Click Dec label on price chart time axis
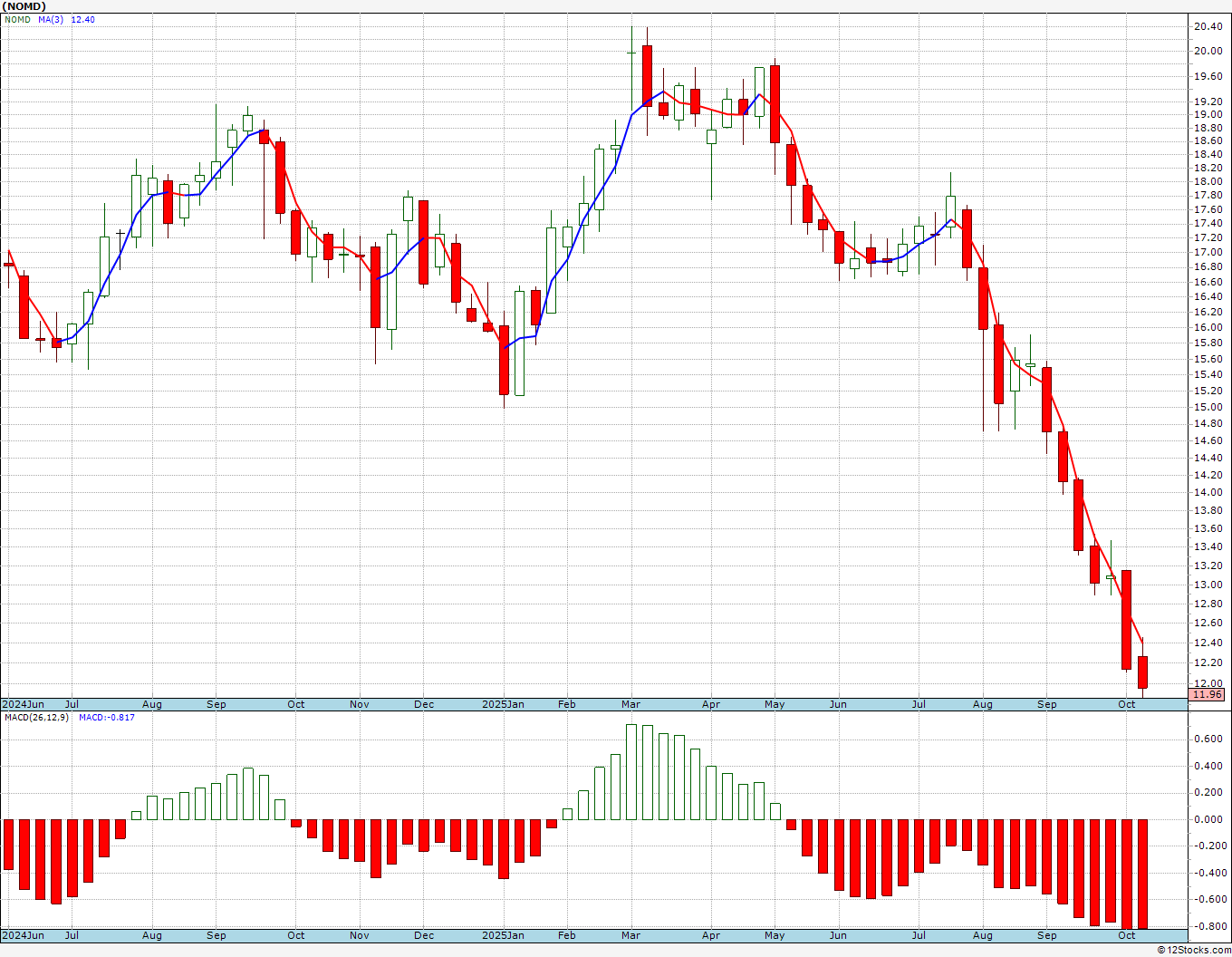The width and height of the screenshot is (1232, 957). click(x=424, y=704)
